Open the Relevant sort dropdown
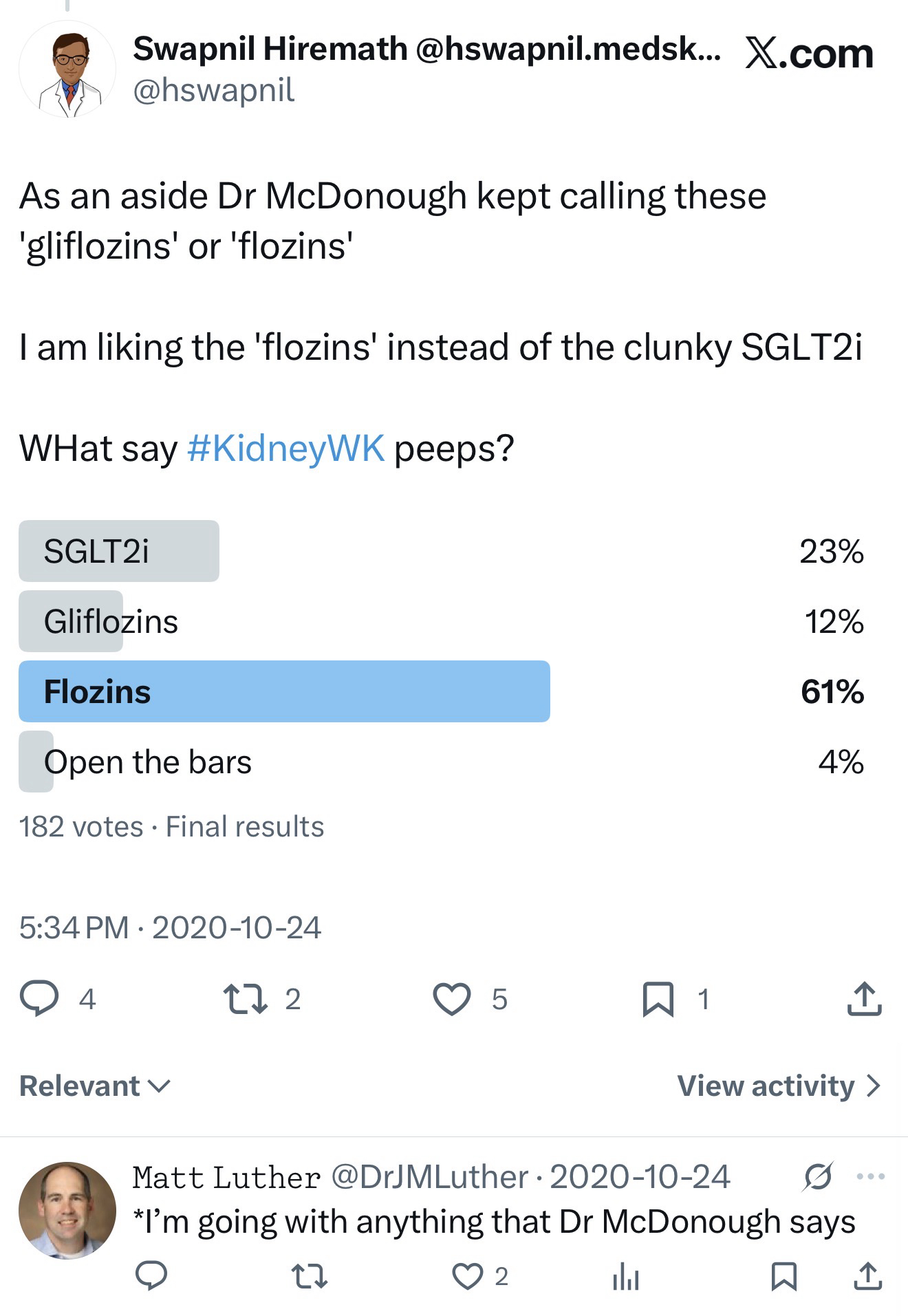 click(x=94, y=1086)
